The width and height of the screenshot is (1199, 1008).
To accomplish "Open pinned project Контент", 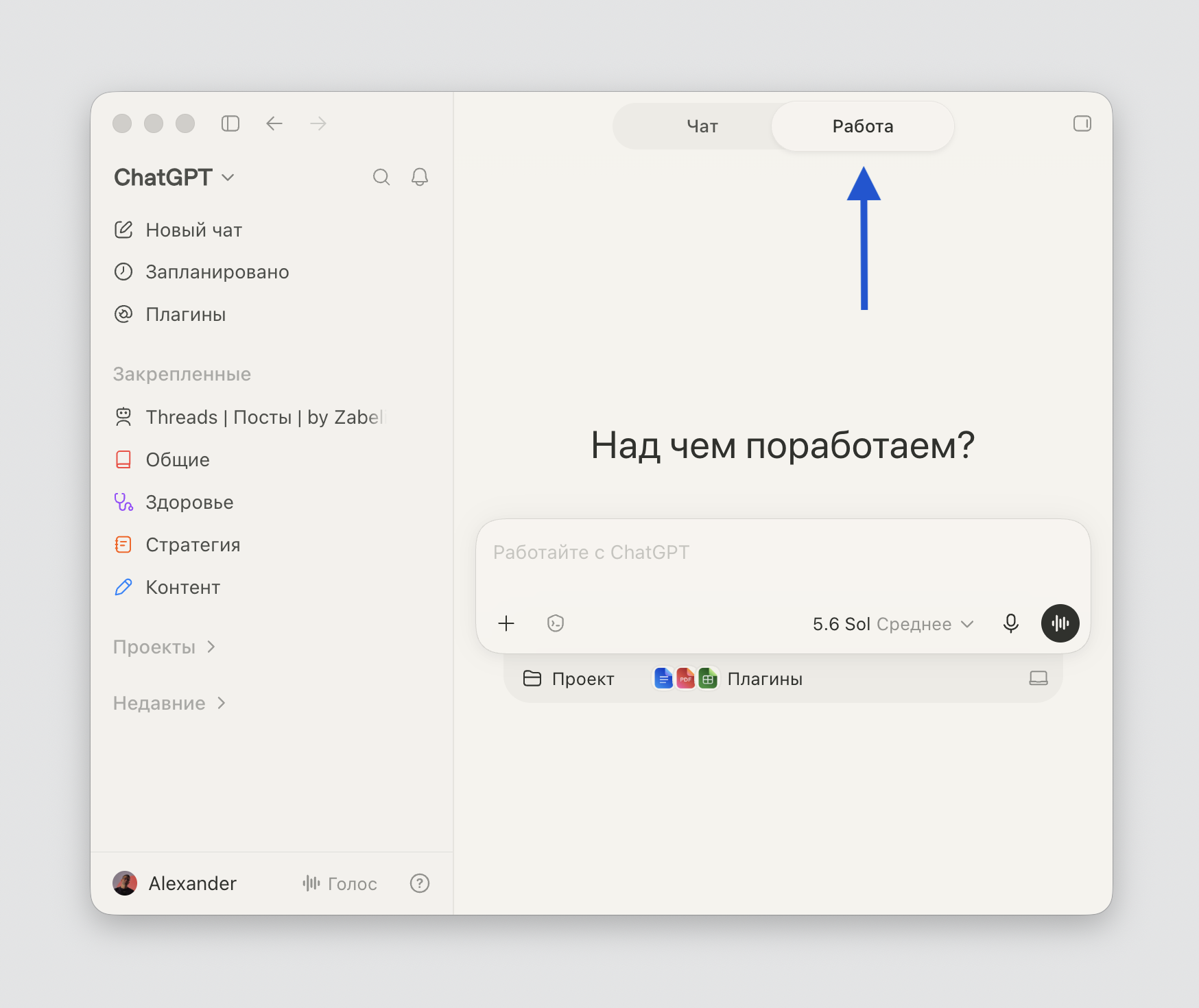I will 182,587.
